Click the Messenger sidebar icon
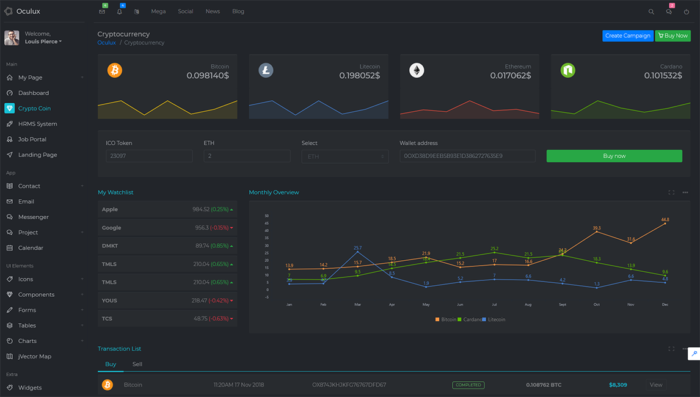Viewport: 700px width, 397px height. tap(9, 217)
